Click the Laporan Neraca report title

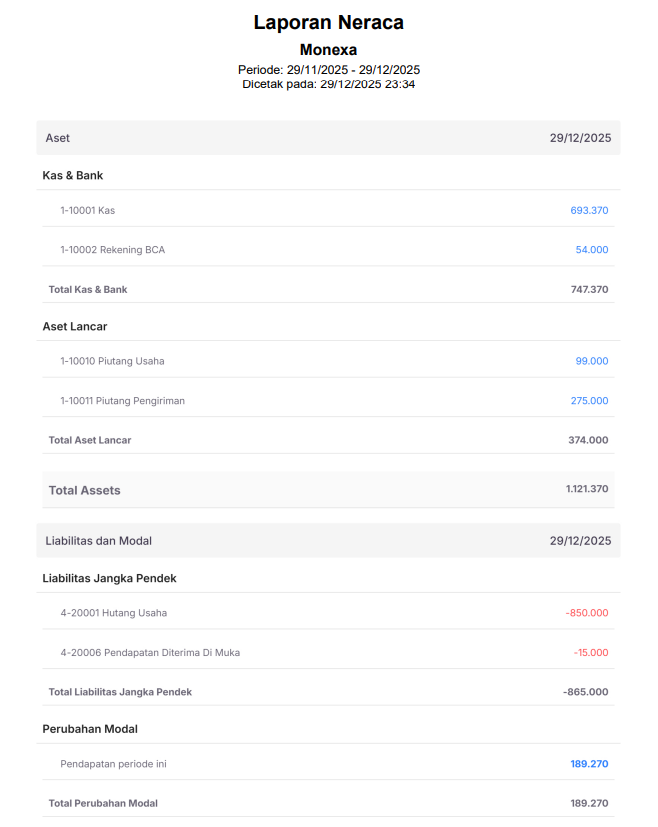(x=328, y=23)
